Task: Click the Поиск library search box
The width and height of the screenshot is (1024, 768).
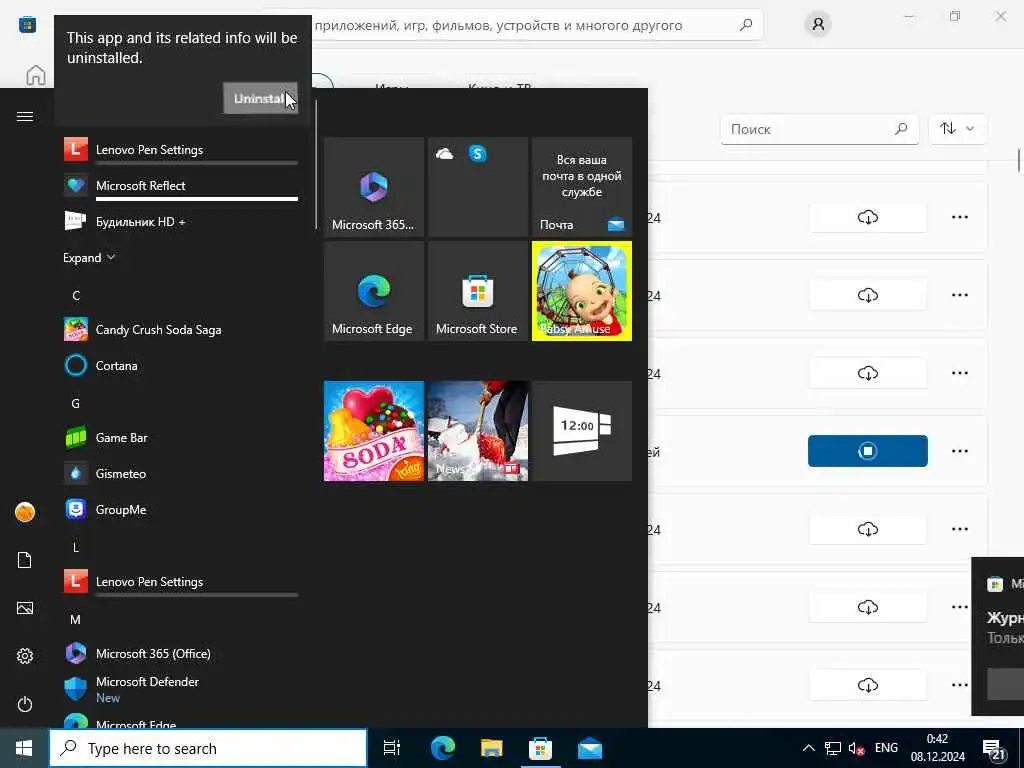Action: point(820,129)
